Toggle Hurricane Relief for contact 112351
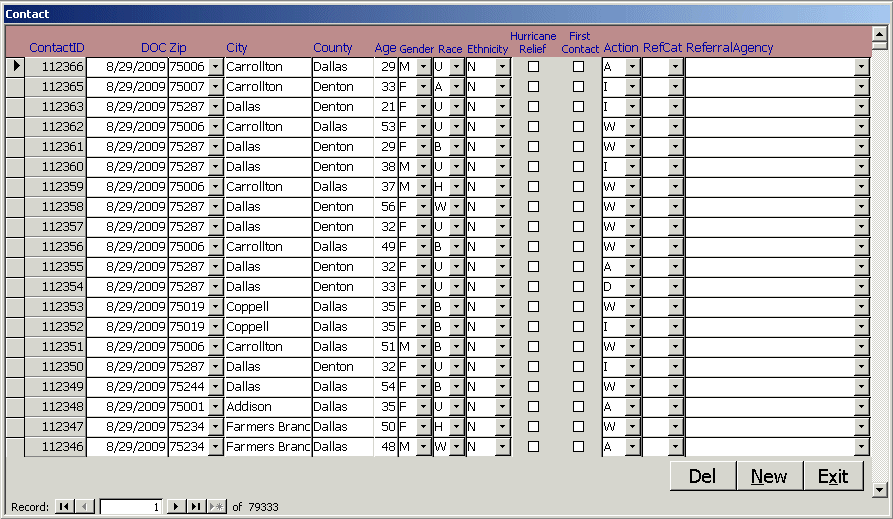Image resolution: width=893 pixels, height=519 pixels. coord(533,347)
